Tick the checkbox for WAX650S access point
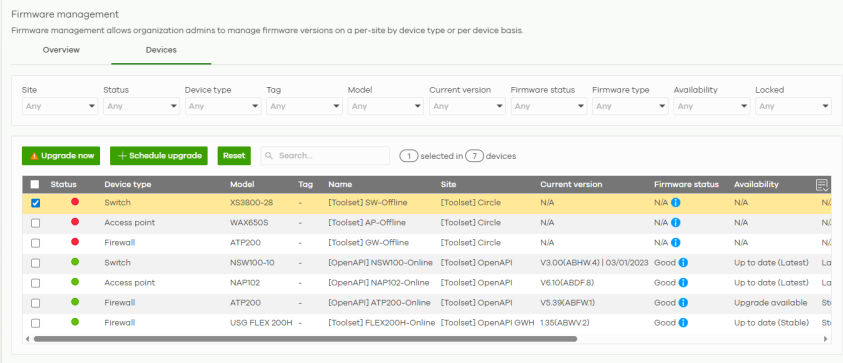Image resolution: width=843 pixels, height=363 pixels. click(35, 223)
